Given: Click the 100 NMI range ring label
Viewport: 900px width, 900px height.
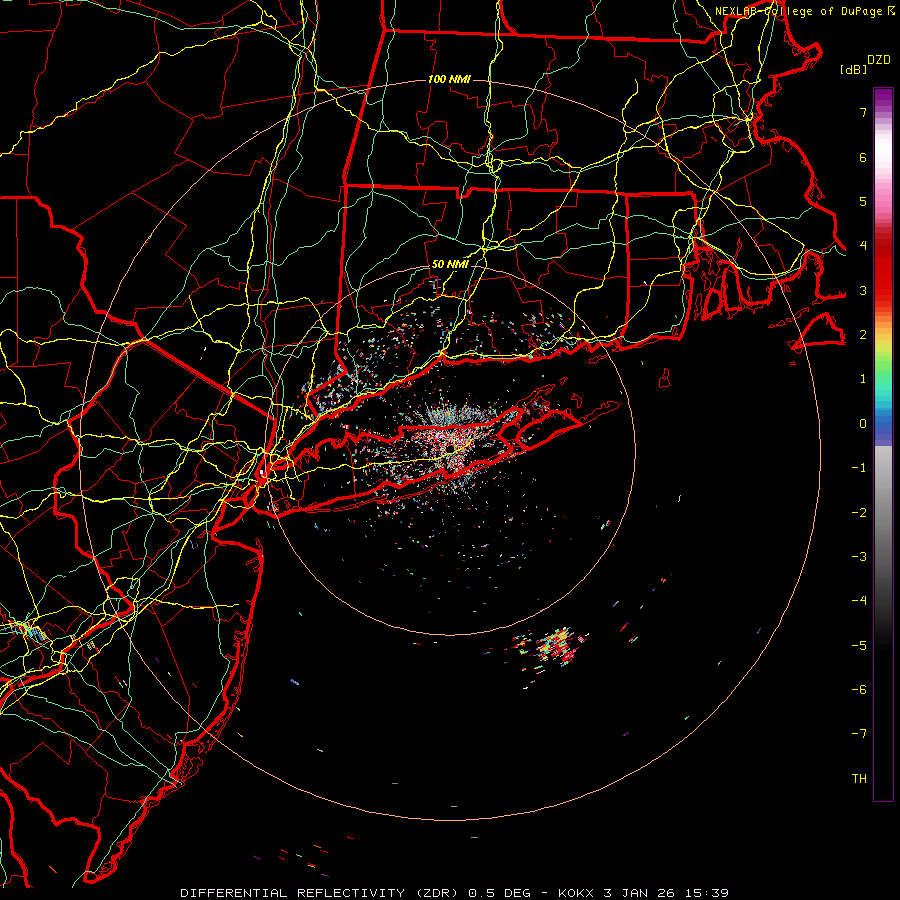Looking at the screenshot, I should tap(449, 79).
